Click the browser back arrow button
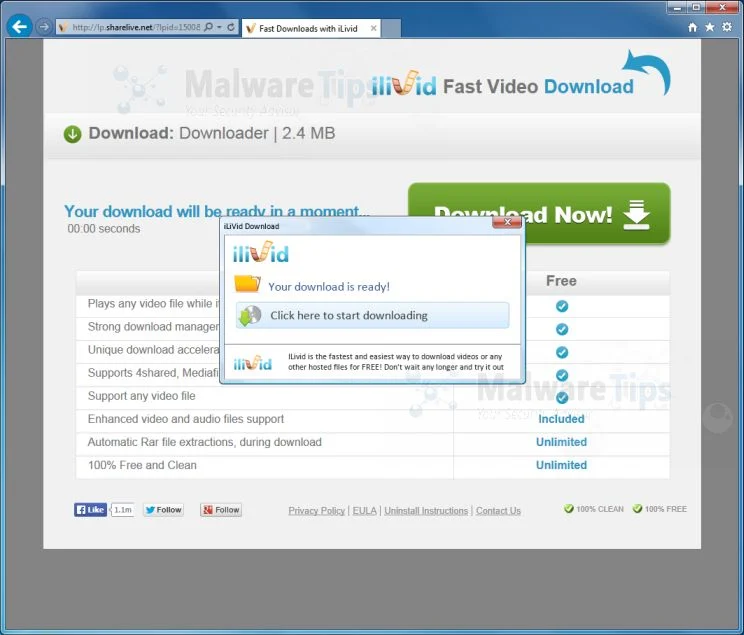The image size is (744, 635). pos(19,27)
